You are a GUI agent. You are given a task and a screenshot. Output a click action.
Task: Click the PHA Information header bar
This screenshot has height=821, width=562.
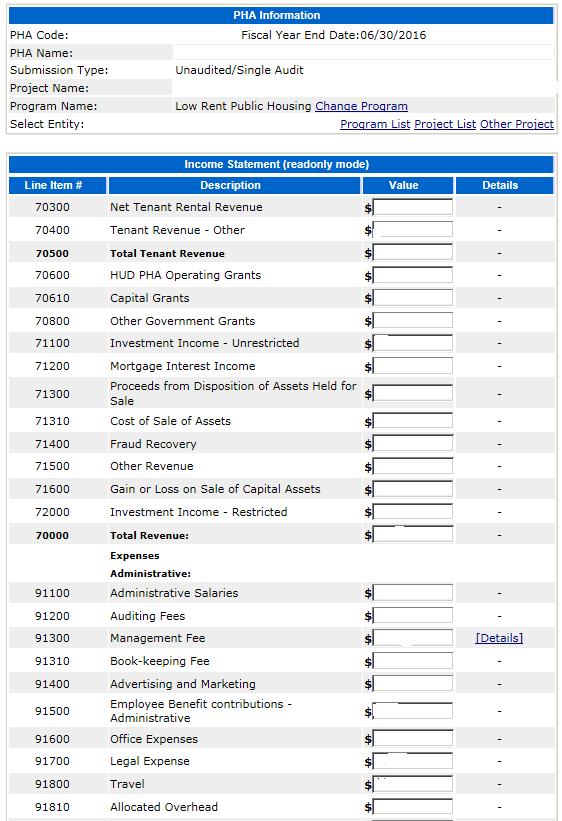click(x=281, y=15)
